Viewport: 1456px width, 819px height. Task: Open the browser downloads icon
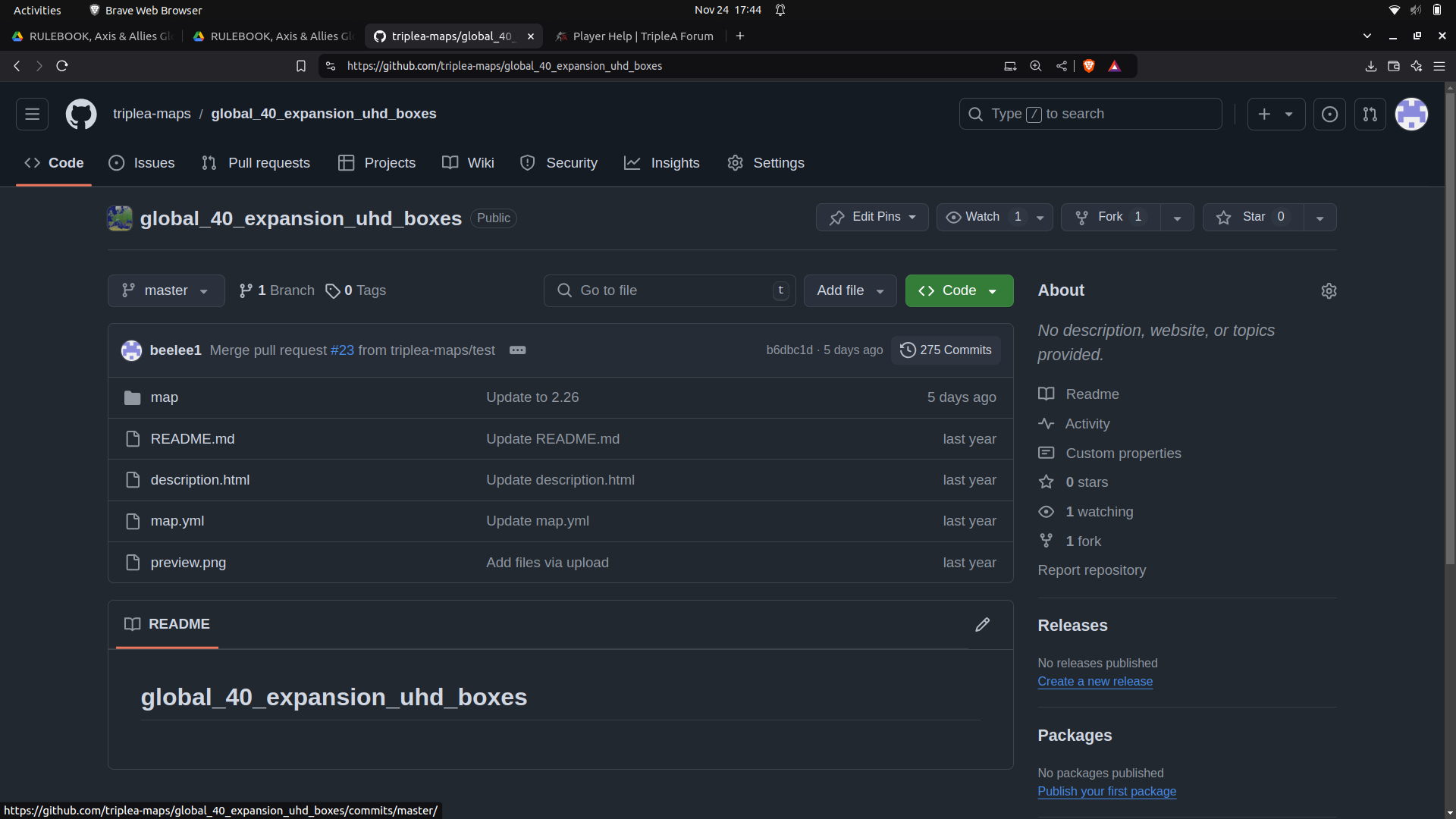(1370, 66)
